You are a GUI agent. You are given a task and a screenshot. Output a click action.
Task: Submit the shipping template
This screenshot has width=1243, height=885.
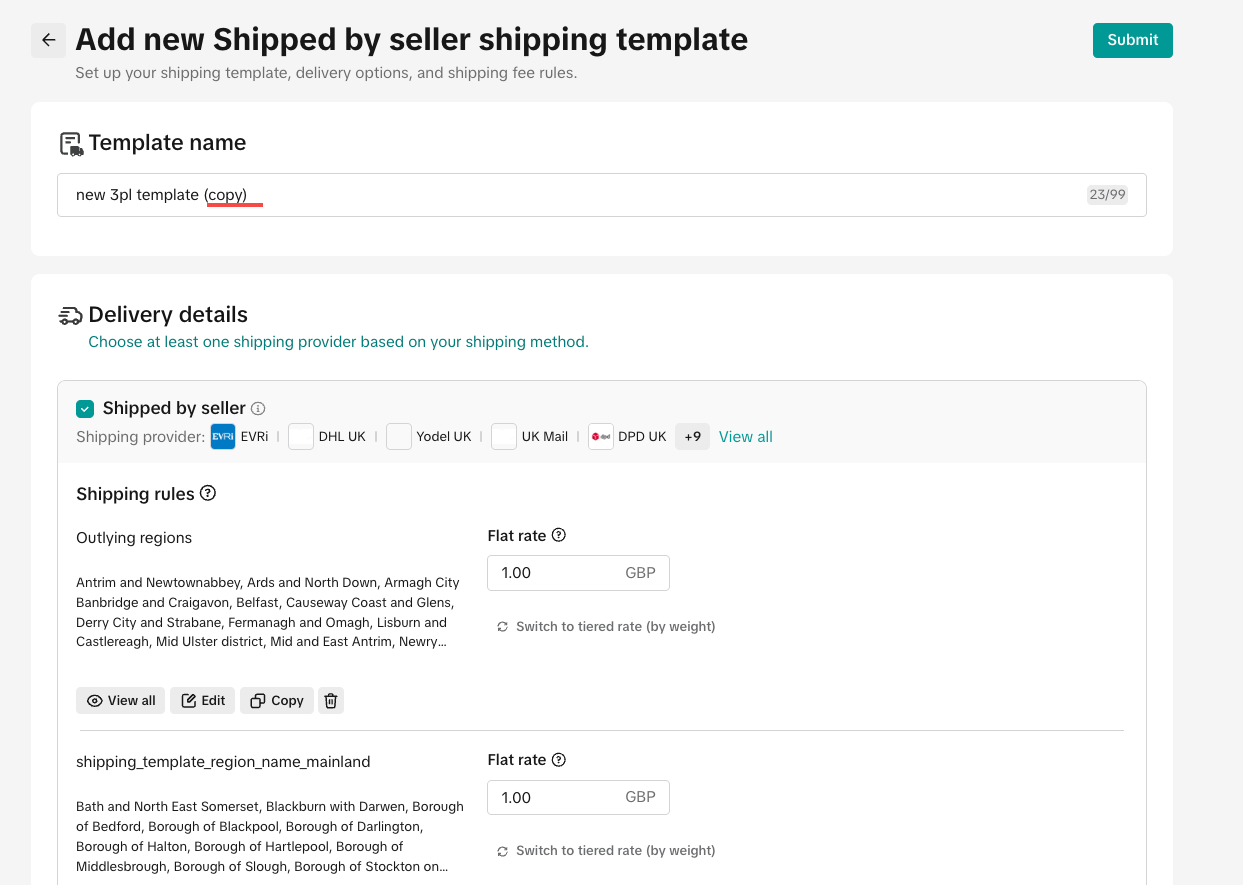coord(1132,40)
